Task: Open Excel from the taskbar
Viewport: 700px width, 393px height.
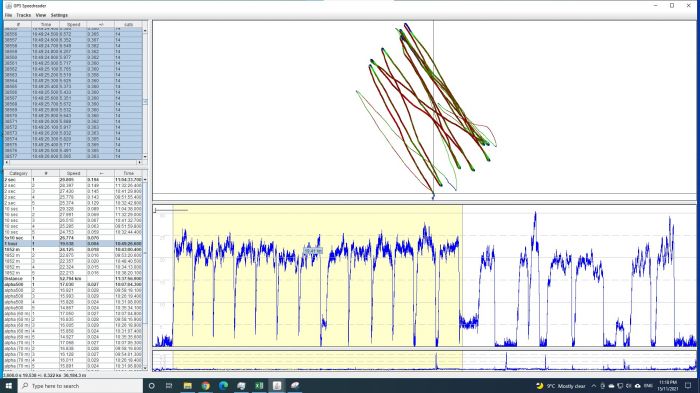Action: (259, 385)
